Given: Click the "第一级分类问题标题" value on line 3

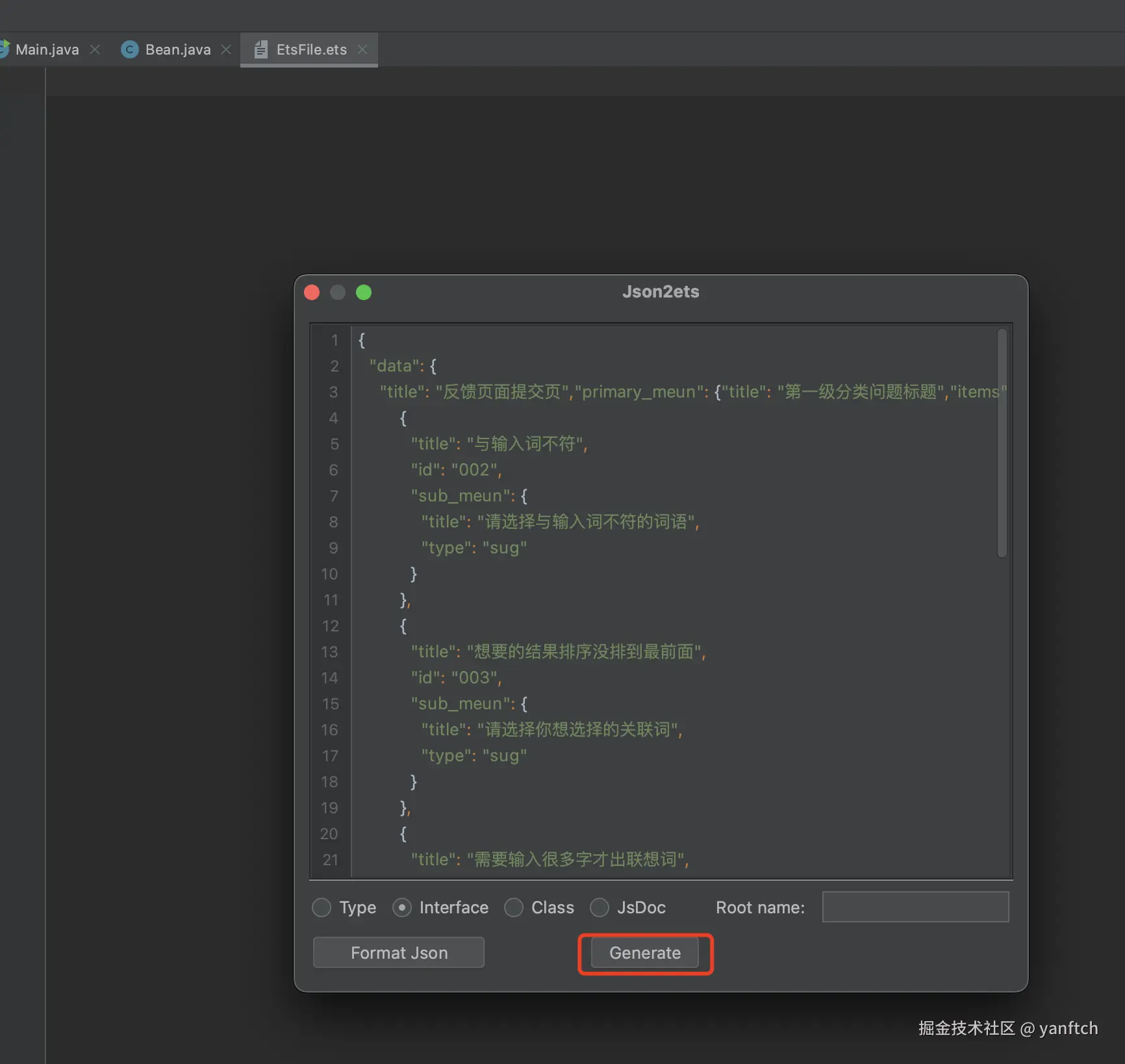Looking at the screenshot, I should 861,392.
